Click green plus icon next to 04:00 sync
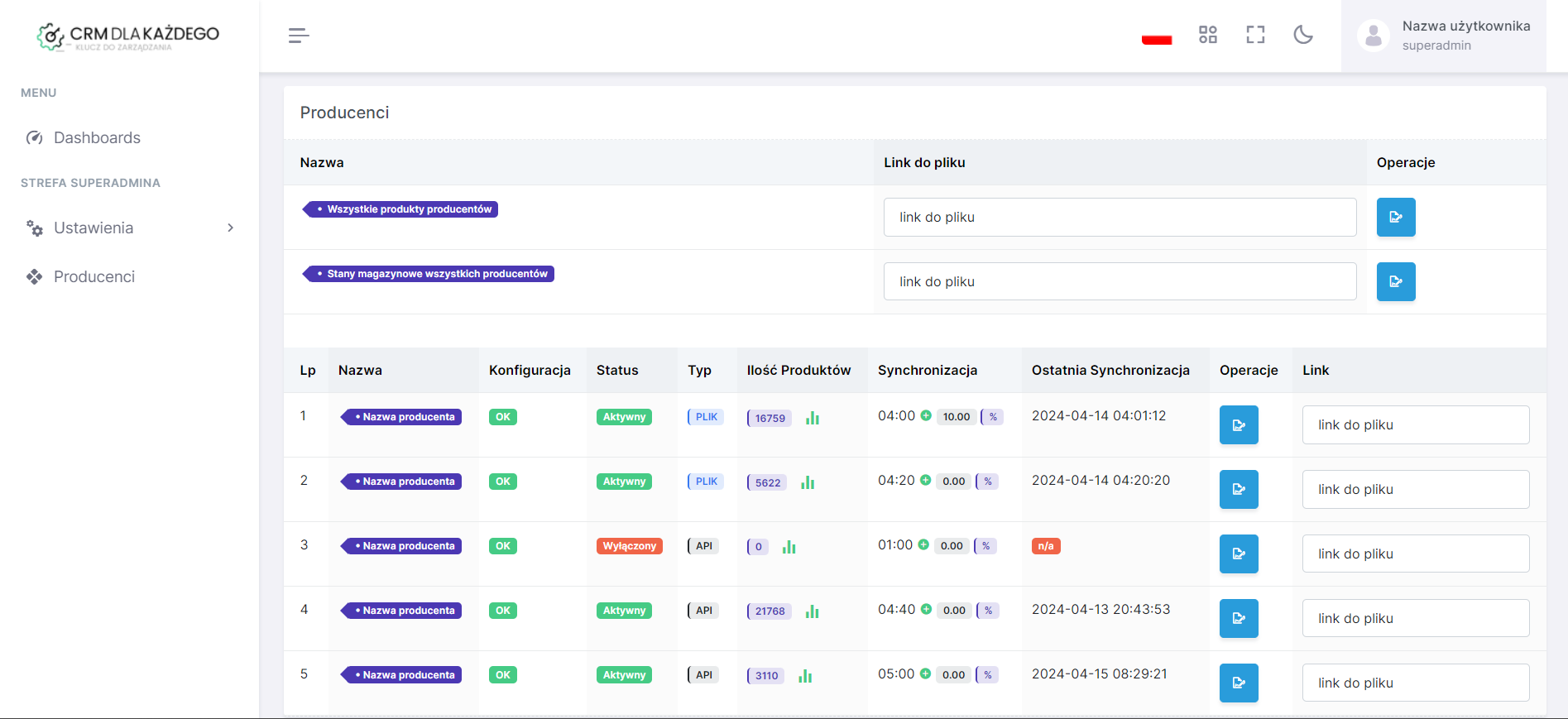Viewport: 1568px width, 719px height. [926, 416]
